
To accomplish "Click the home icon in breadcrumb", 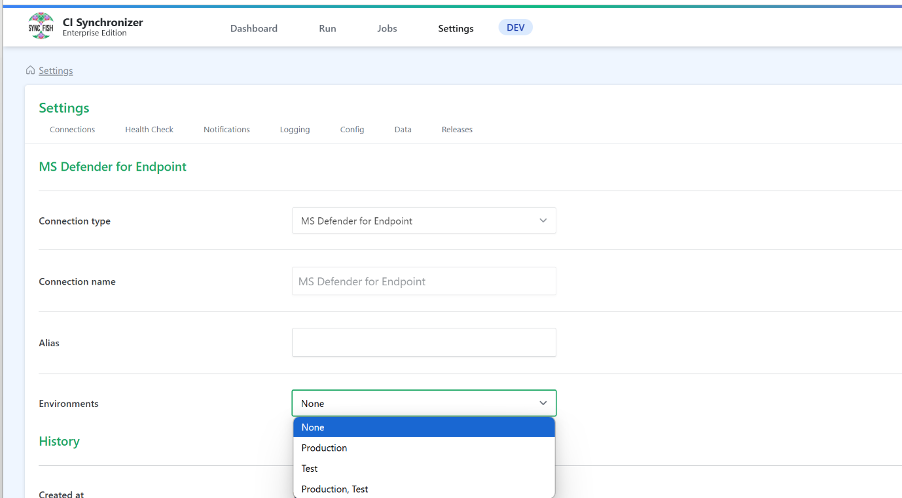I will click(x=30, y=70).
